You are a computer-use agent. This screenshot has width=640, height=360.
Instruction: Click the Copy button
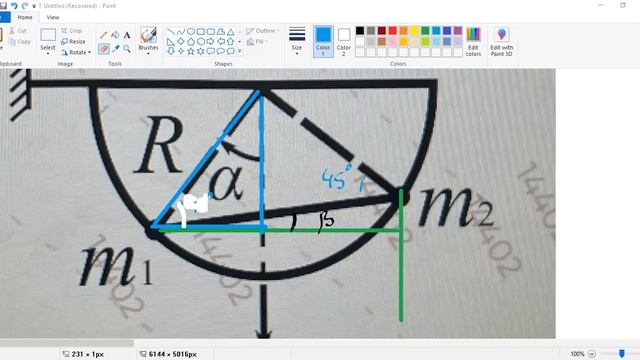20,41
